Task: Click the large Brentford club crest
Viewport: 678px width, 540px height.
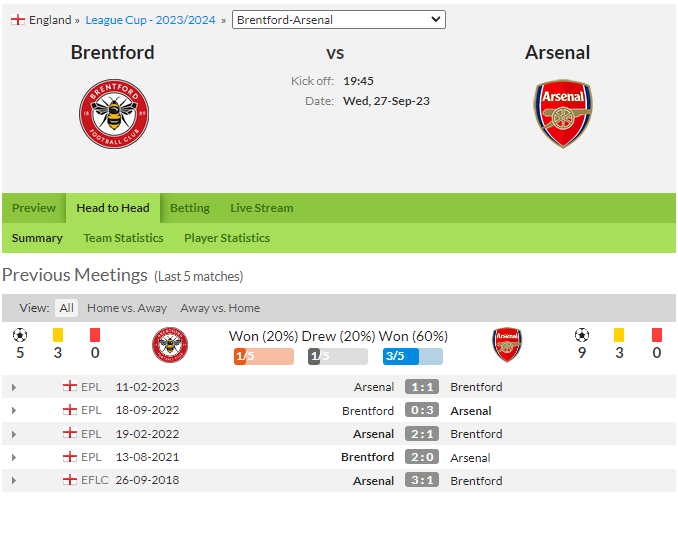Action: 114,114
